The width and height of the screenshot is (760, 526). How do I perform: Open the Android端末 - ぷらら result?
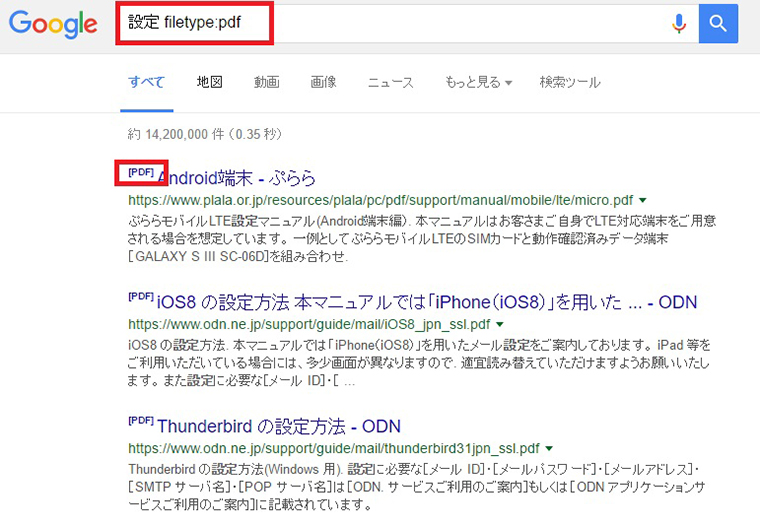pos(237,178)
